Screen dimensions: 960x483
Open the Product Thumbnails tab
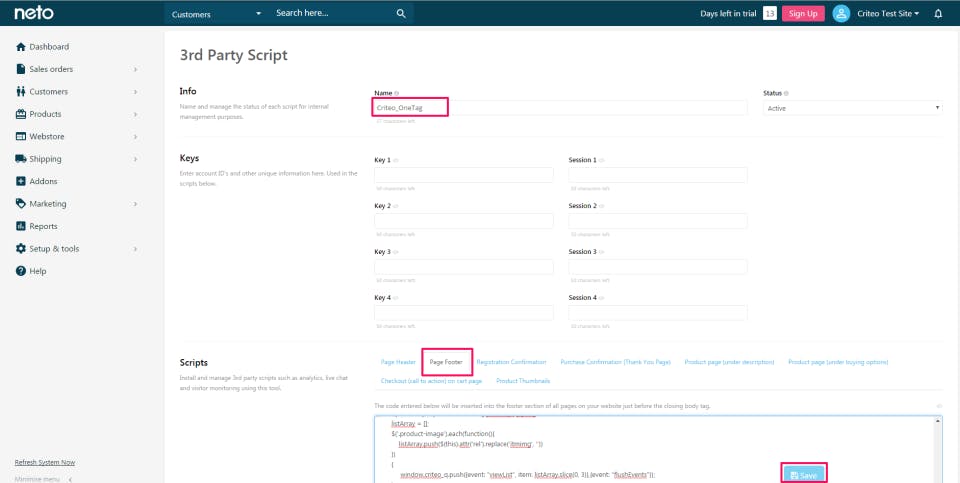(523, 381)
